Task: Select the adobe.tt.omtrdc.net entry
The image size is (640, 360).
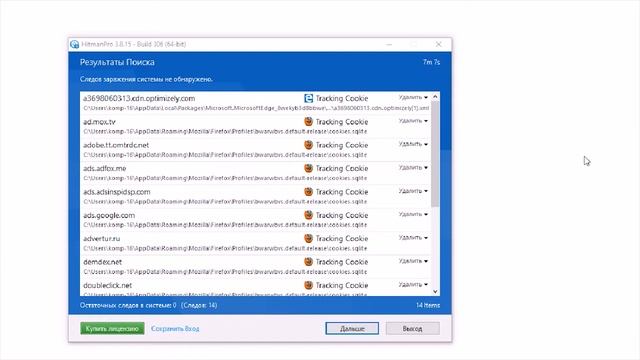Action: 256,149
